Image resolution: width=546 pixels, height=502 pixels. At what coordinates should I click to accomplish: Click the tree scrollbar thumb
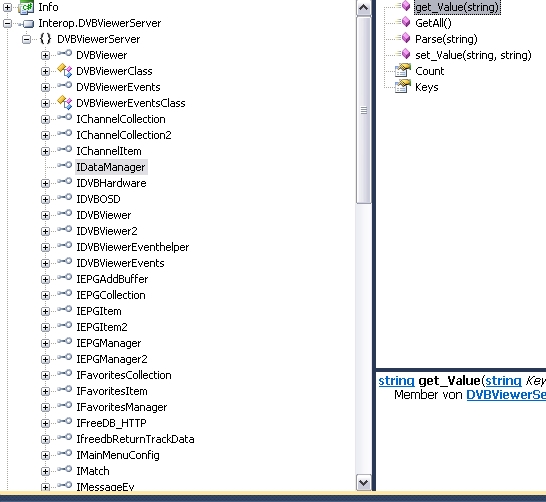(x=364, y=110)
